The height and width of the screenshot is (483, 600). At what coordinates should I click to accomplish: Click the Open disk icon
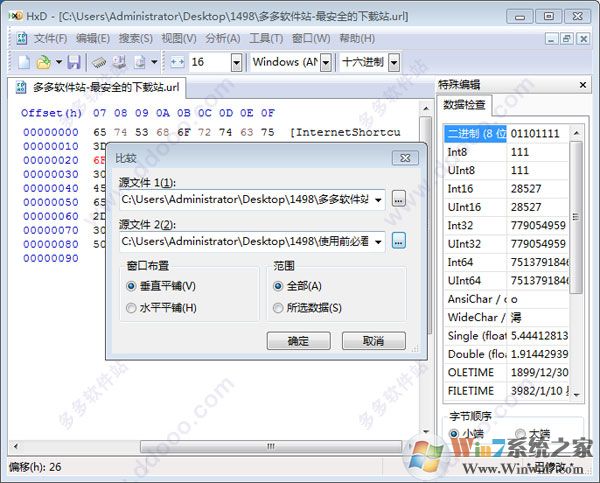click(119, 62)
